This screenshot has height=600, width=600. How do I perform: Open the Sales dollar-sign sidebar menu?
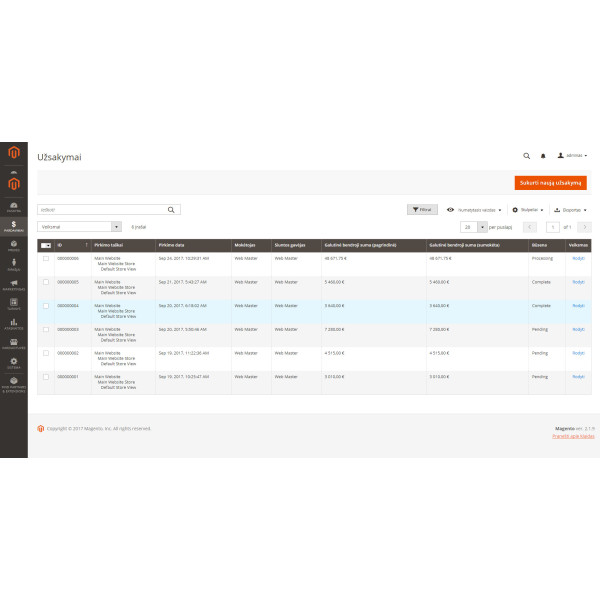(x=14, y=227)
